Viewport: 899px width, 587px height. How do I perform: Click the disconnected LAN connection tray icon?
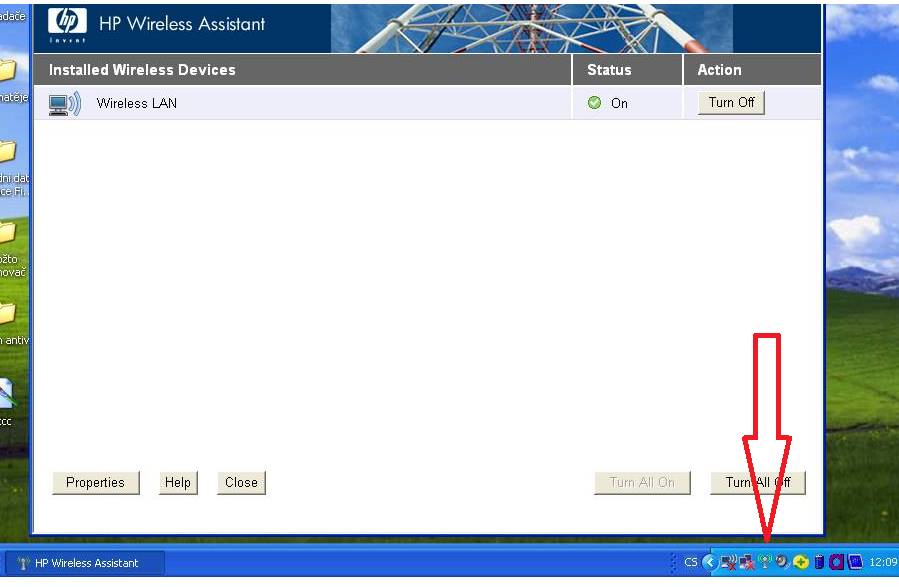click(747, 563)
